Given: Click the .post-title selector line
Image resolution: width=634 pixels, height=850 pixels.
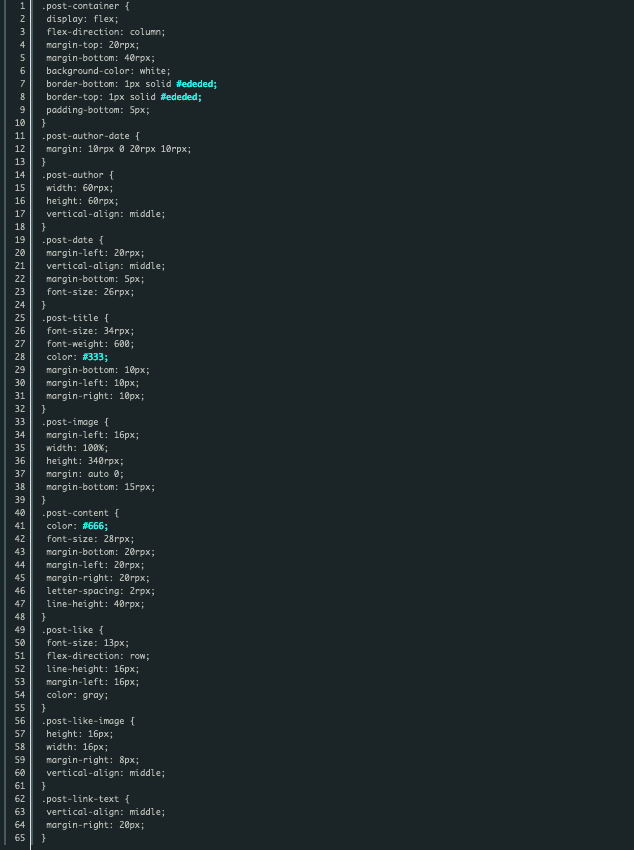Looking at the screenshot, I should coord(75,318).
